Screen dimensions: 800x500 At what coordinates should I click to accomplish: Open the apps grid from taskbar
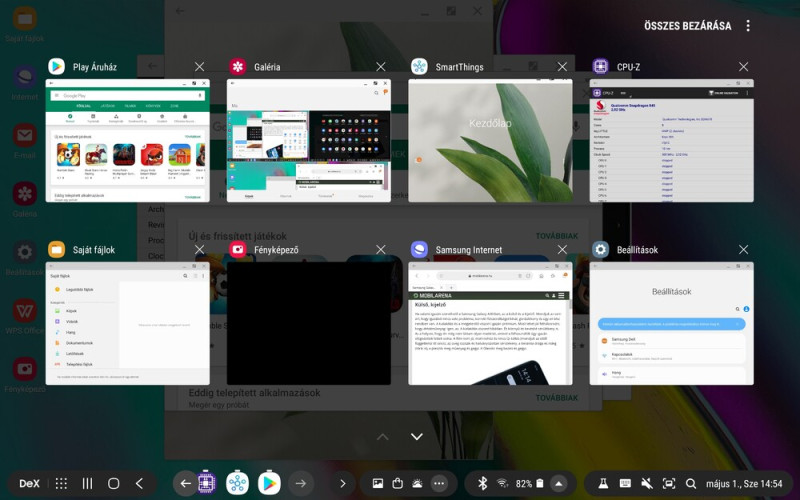click(x=61, y=484)
